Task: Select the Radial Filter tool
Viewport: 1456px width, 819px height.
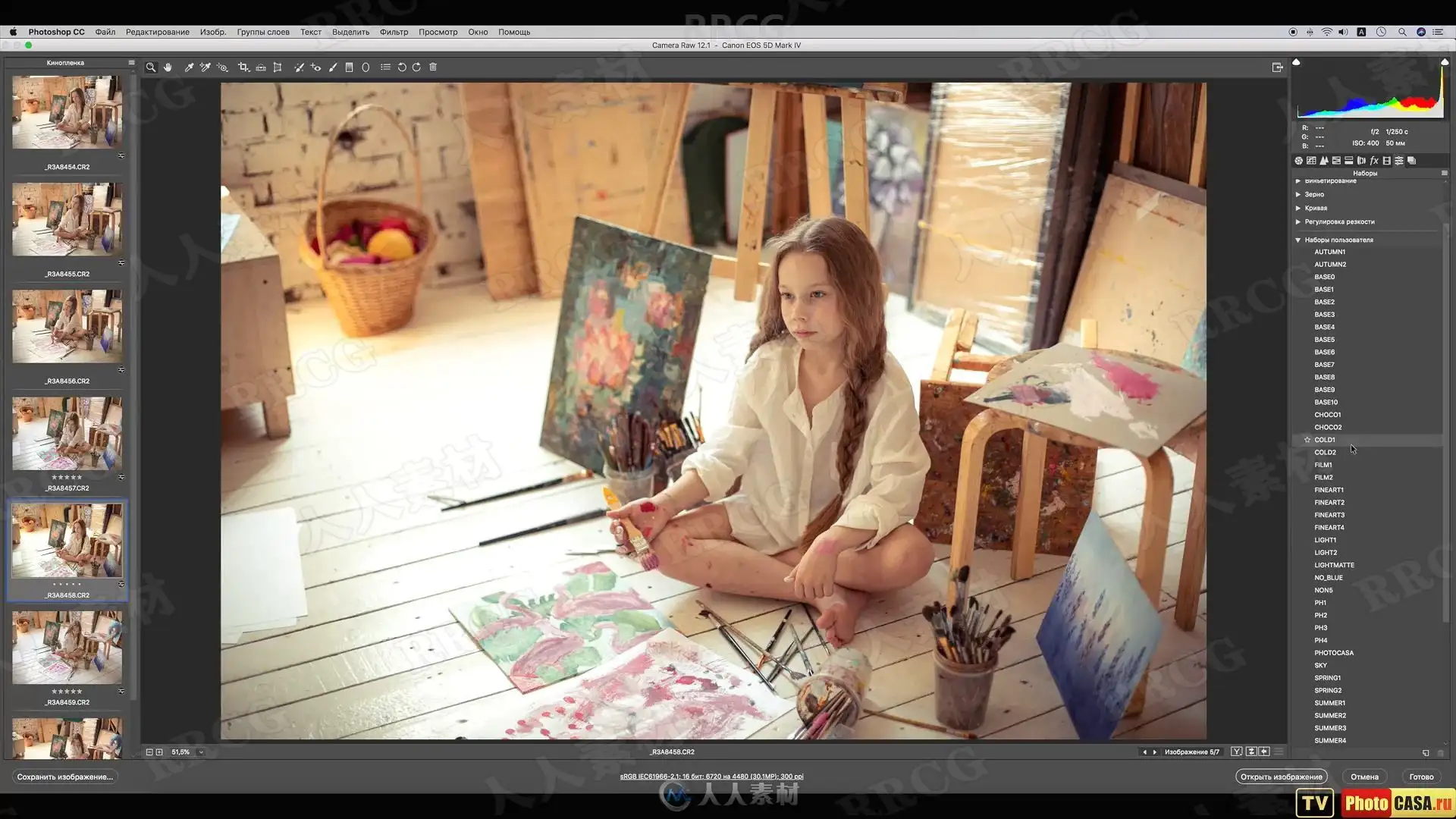Action: (x=366, y=67)
